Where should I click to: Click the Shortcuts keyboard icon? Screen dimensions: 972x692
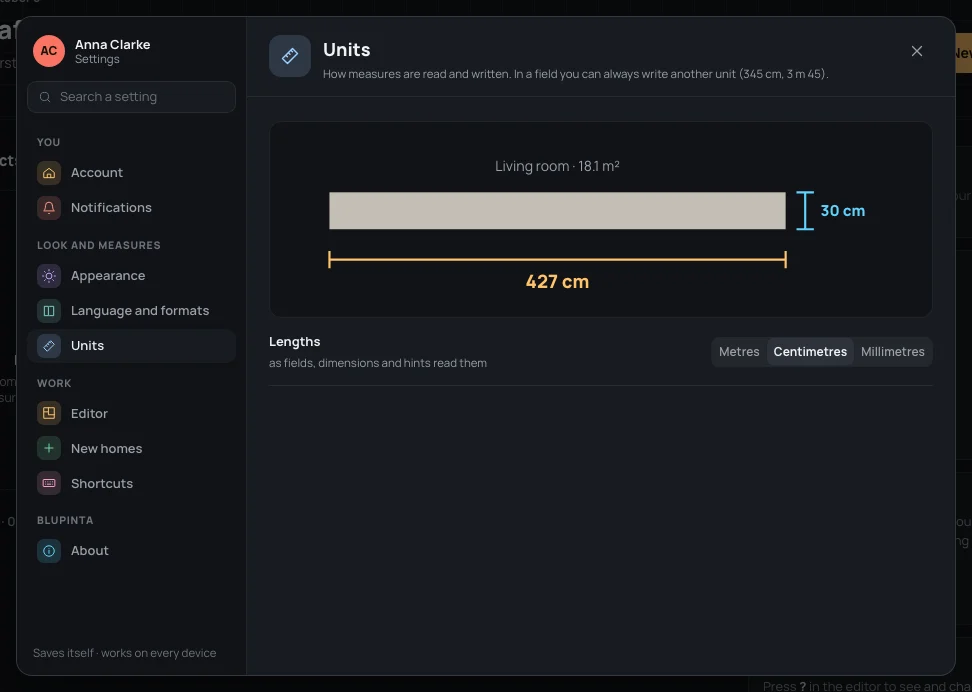click(x=49, y=484)
